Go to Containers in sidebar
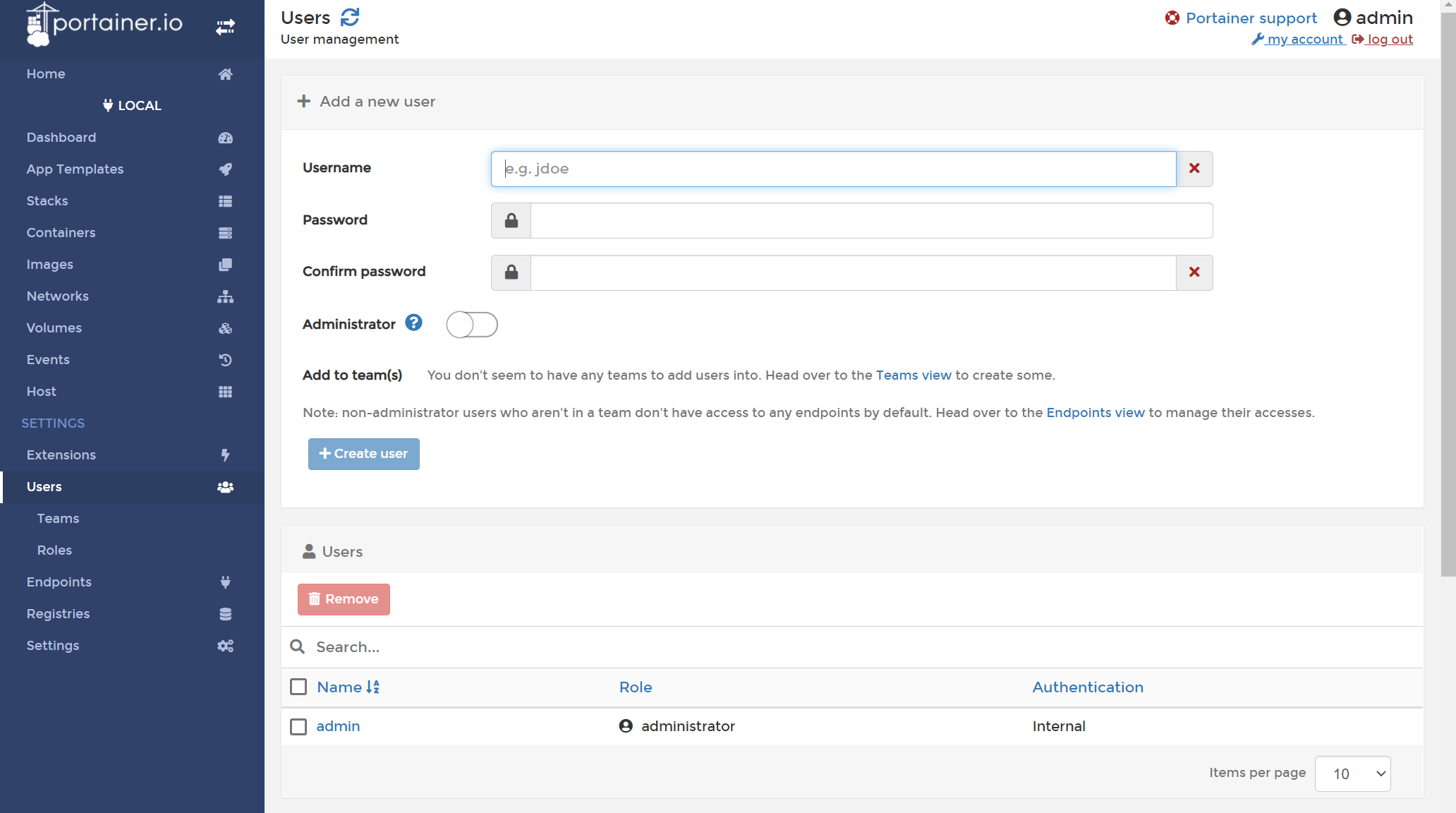The height and width of the screenshot is (813, 1456). pyautogui.click(x=61, y=232)
